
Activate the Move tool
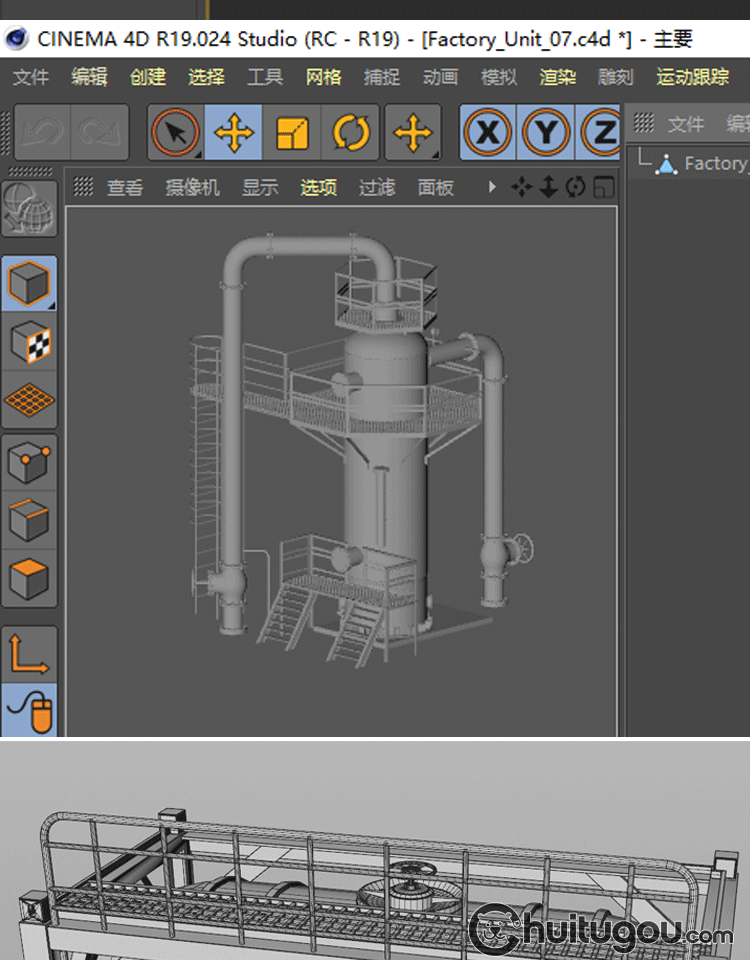coord(234,133)
